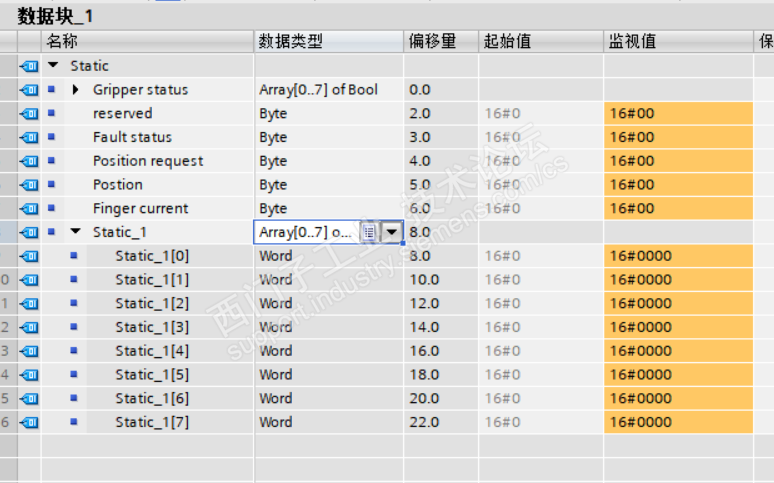Click the 起始值 column header
This screenshot has width=774, height=483.
click(541, 41)
